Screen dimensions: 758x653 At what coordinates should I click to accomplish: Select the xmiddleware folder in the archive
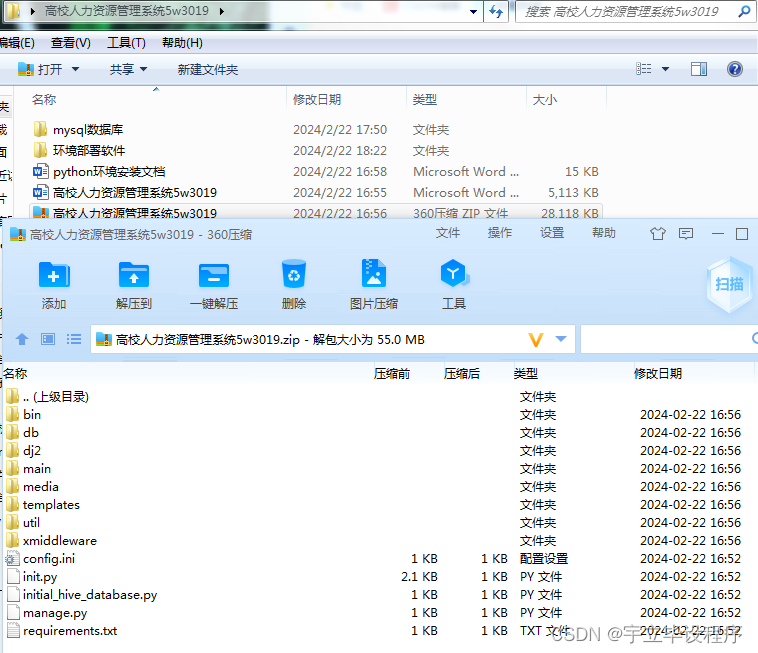(x=52, y=541)
